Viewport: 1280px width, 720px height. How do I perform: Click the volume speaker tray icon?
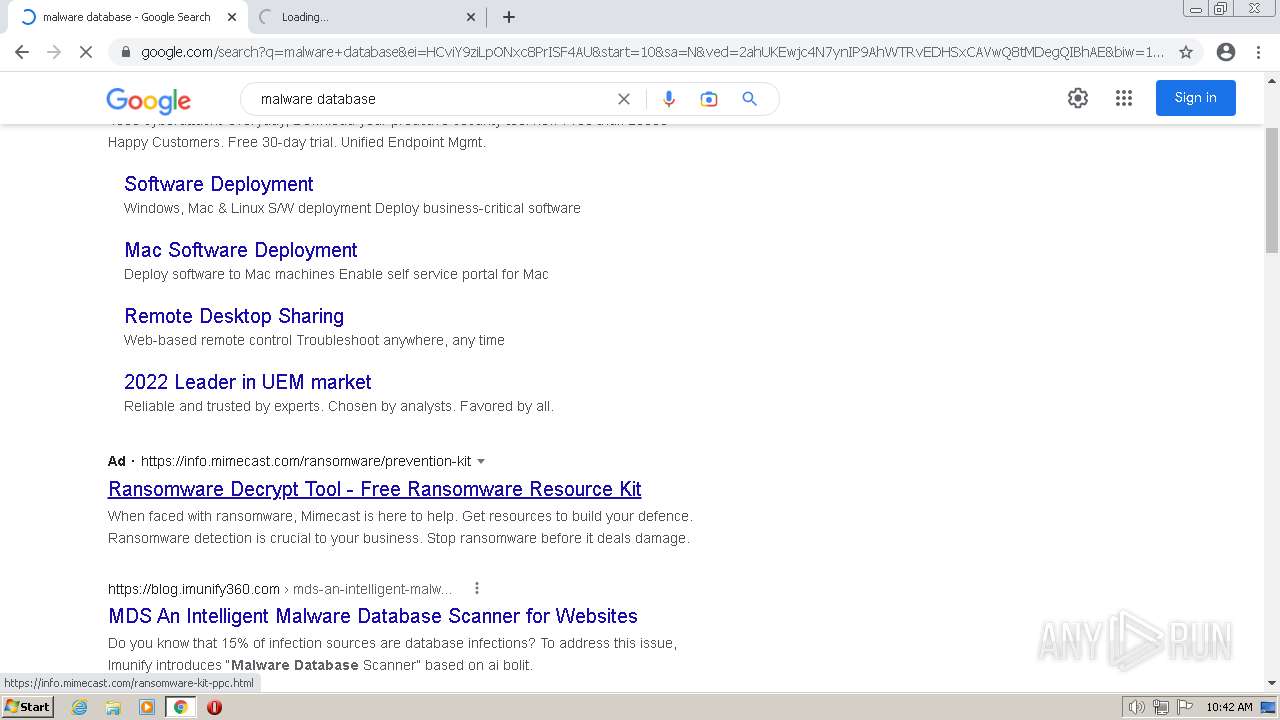coord(1137,707)
